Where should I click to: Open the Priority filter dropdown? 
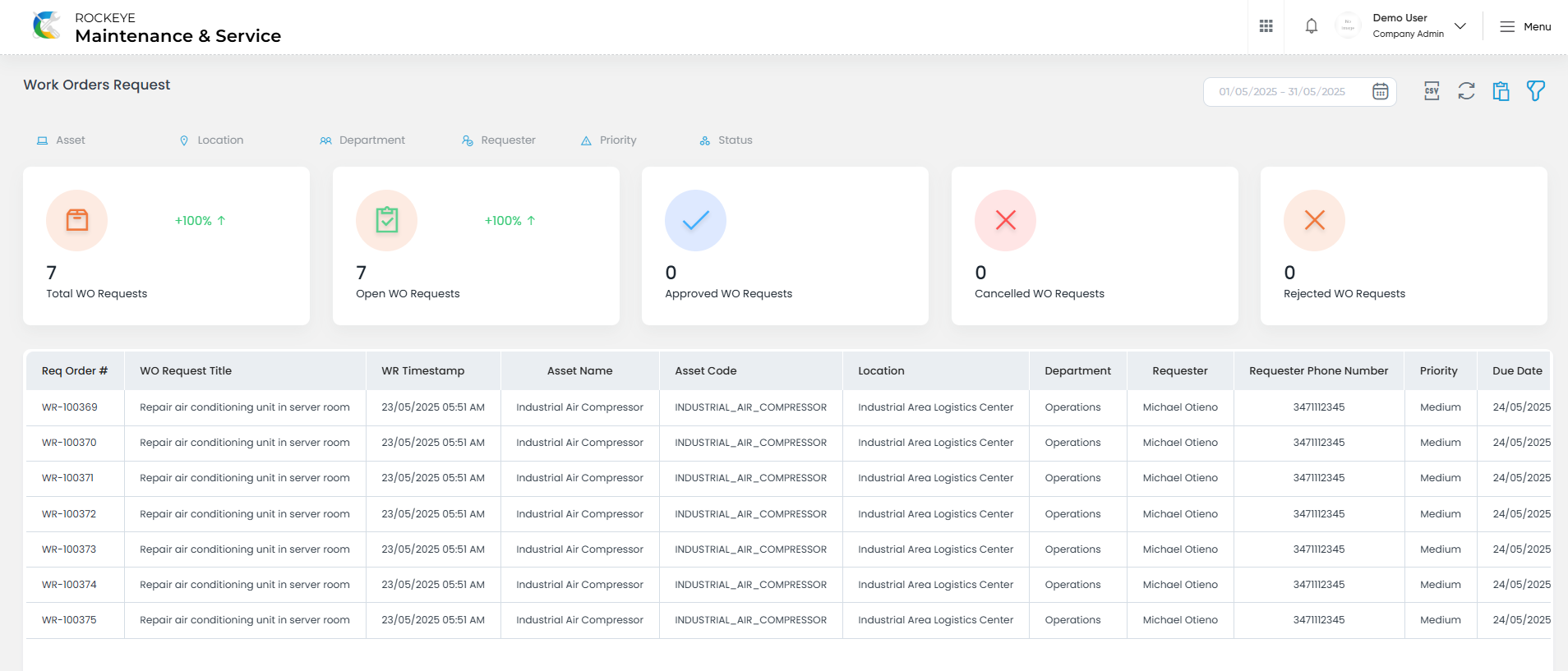(x=609, y=140)
